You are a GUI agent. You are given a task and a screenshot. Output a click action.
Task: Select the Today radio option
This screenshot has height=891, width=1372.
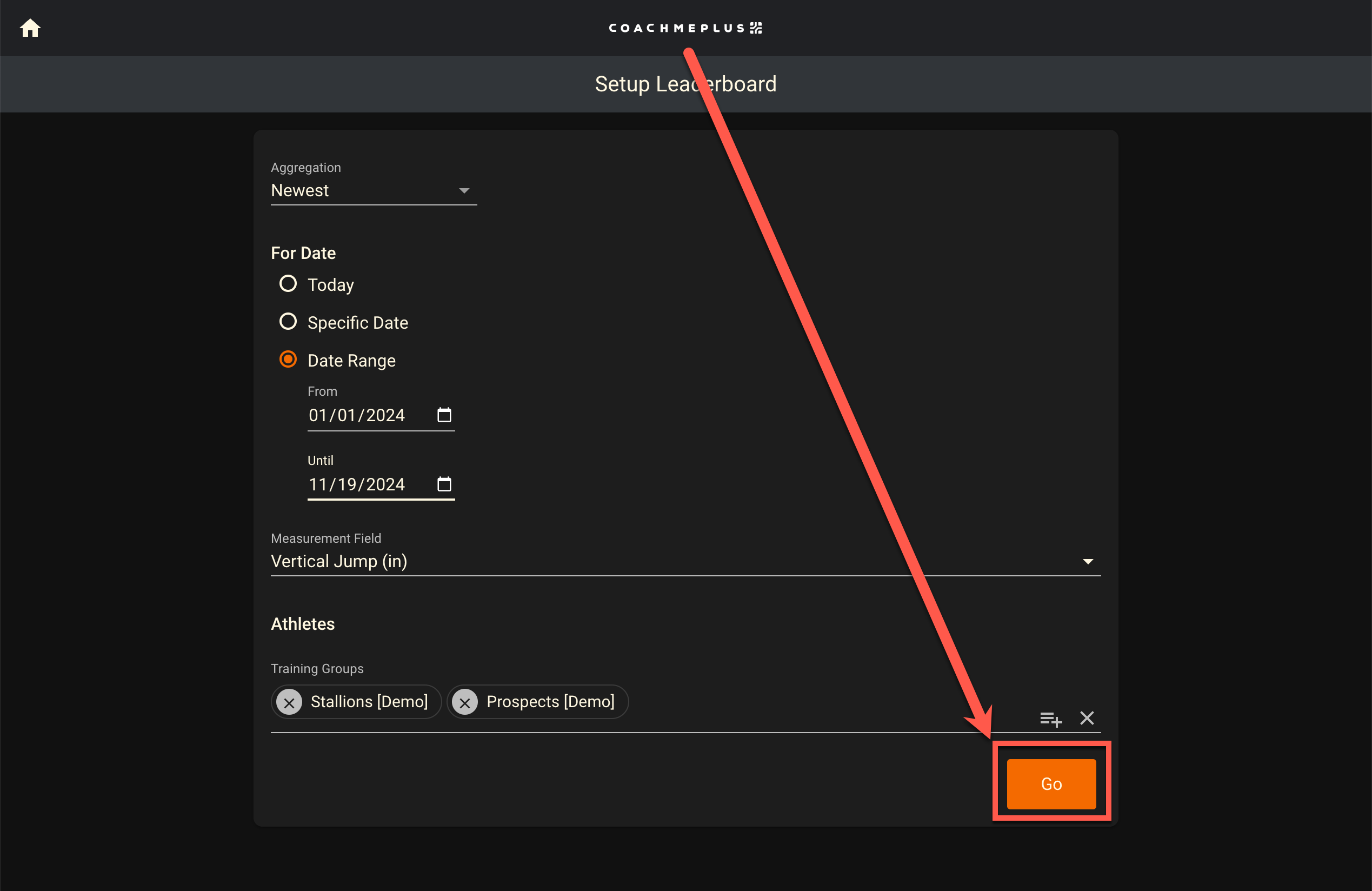[288, 284]
